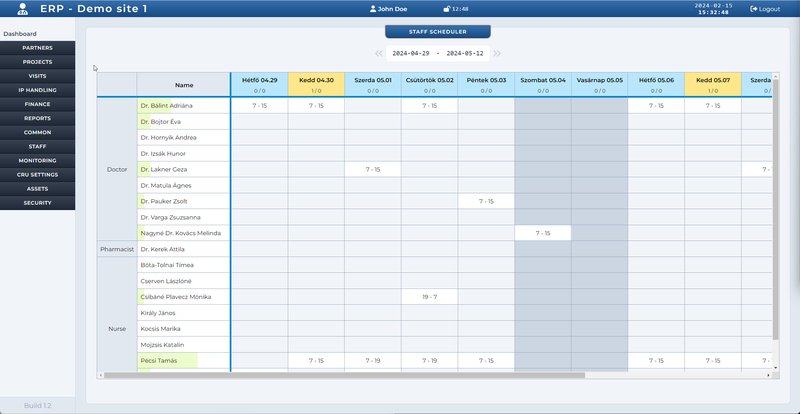
Task: Expand the Staff sidebar section
Action: (x=37, y=146)
